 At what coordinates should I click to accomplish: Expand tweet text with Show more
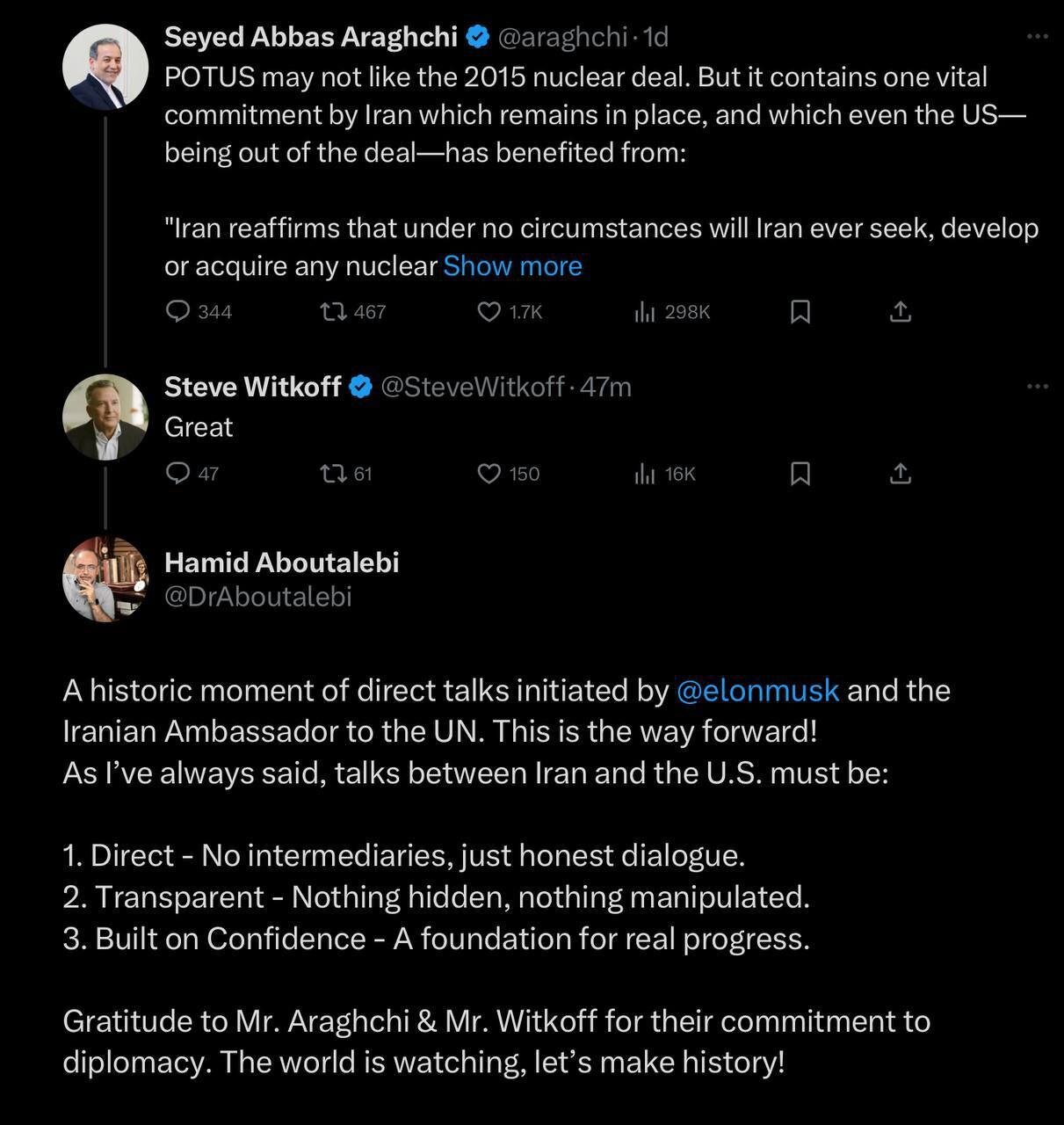click(x=512, y=266)
